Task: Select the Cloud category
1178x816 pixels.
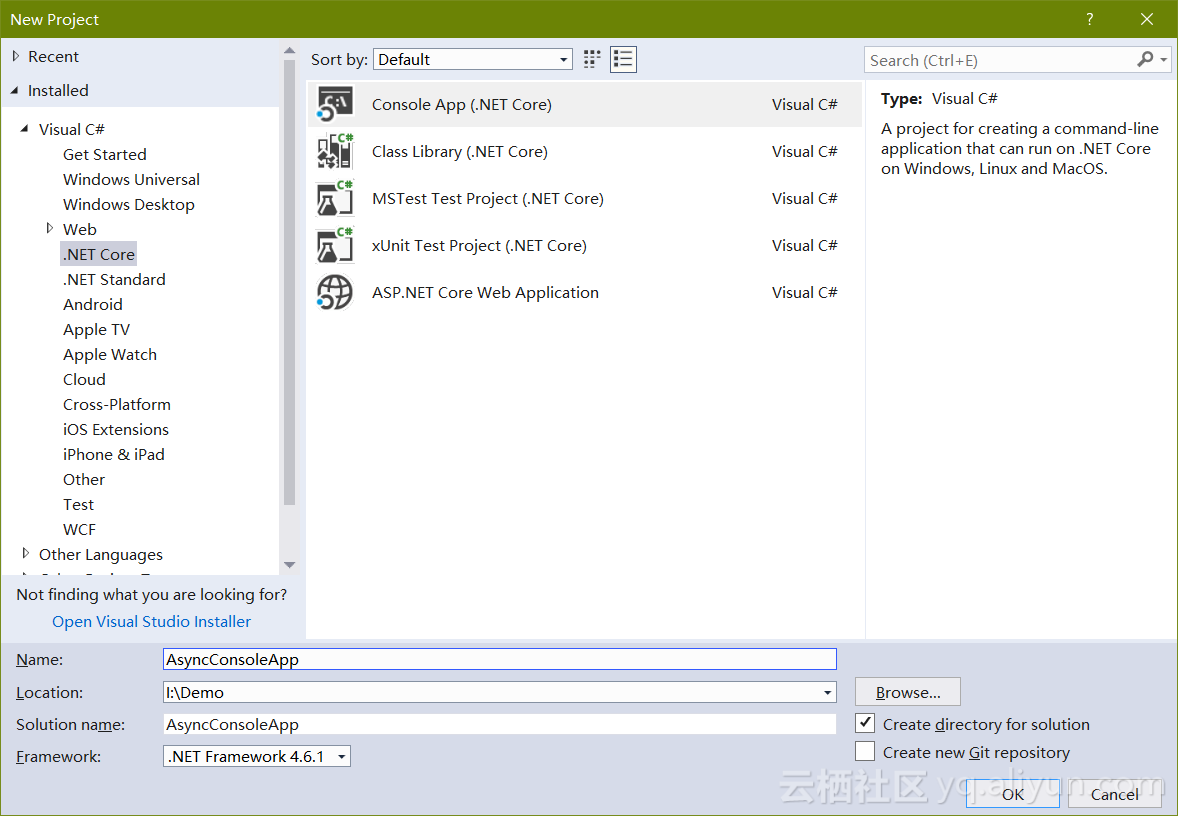Action: pos(84,379)
